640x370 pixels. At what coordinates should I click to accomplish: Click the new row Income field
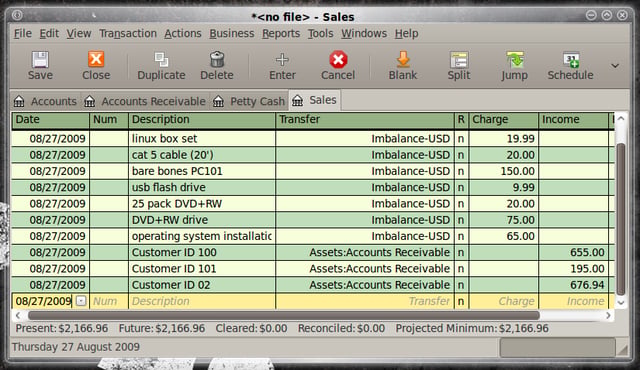tap(573, 301)
